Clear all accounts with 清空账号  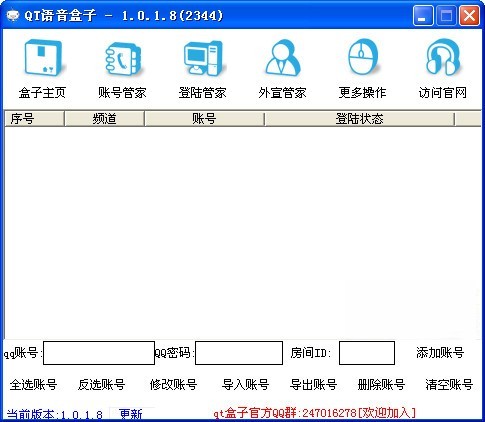449,384
